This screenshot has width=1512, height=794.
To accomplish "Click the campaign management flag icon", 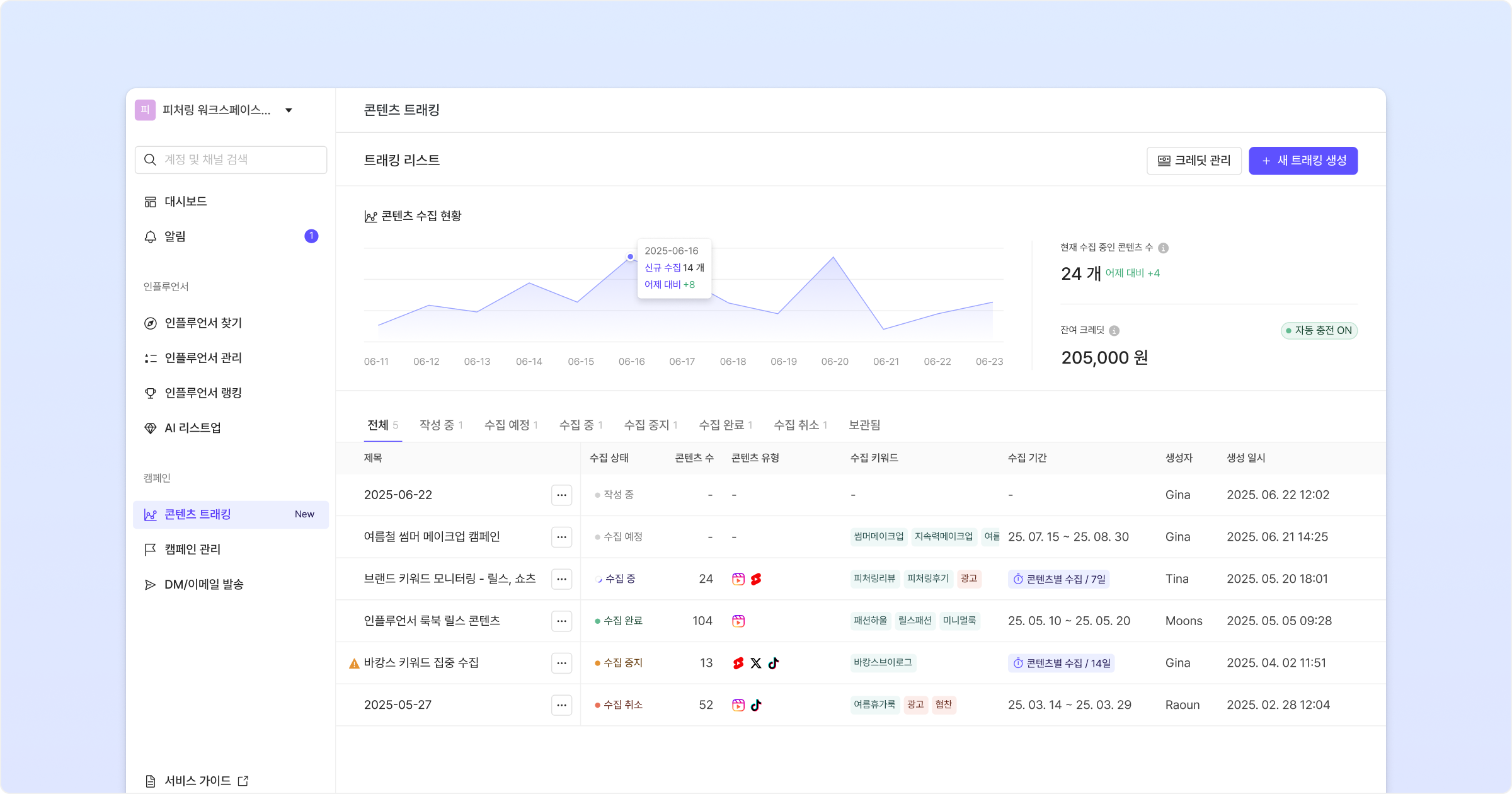I will (151, 549).
